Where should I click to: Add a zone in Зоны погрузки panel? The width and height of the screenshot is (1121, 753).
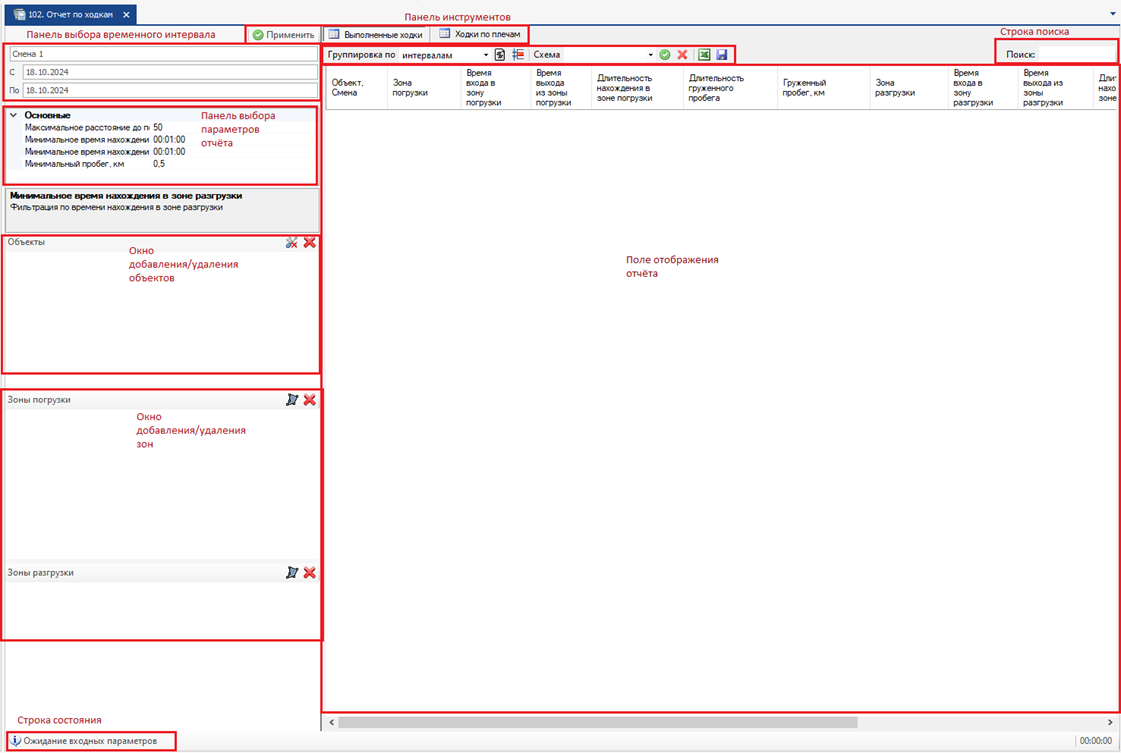(x=292, y=400)
